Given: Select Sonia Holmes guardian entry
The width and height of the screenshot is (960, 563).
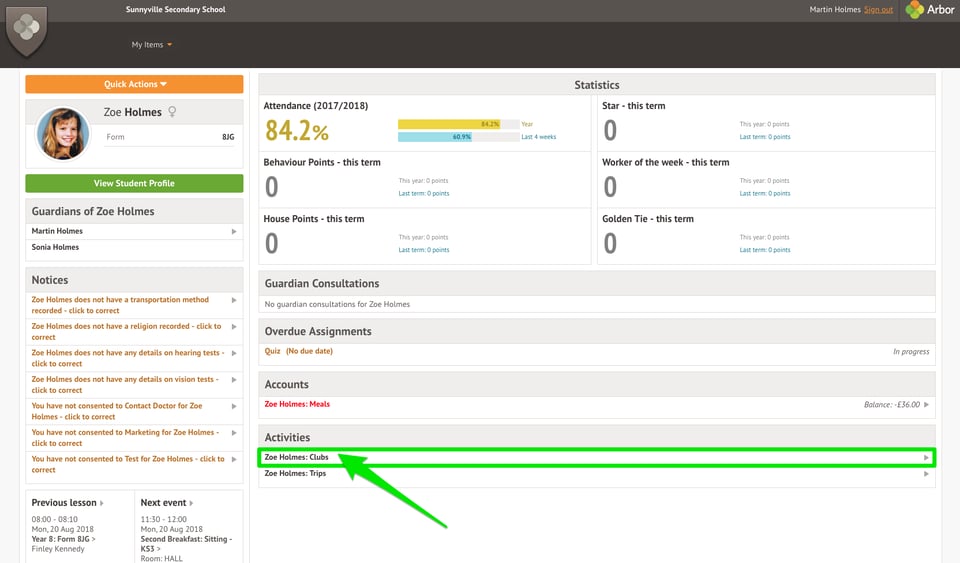Looking at the screenshot, I should [56, 247].
